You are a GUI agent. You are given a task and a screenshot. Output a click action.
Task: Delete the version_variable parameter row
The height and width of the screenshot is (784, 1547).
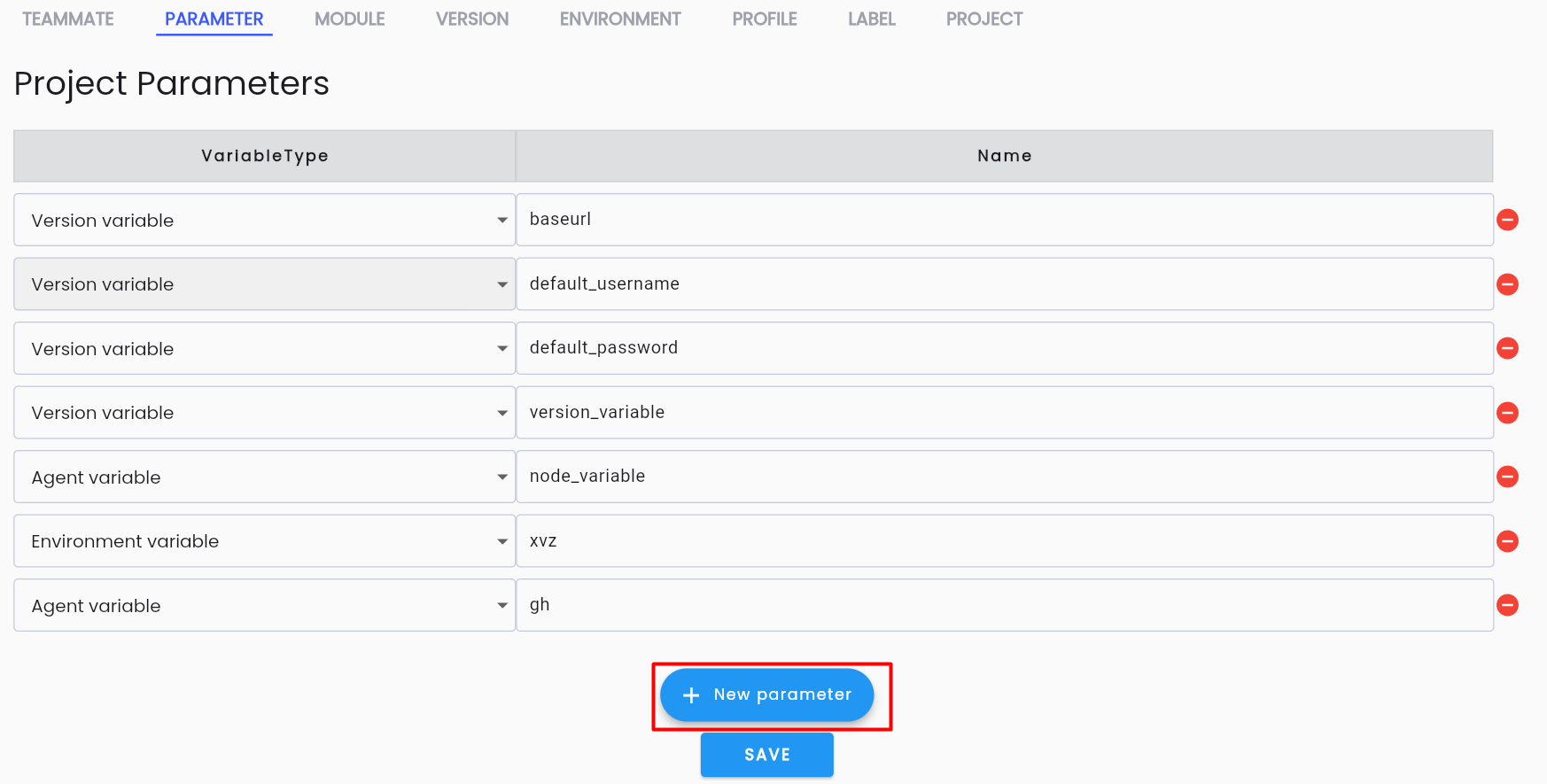click(1507, 413)
